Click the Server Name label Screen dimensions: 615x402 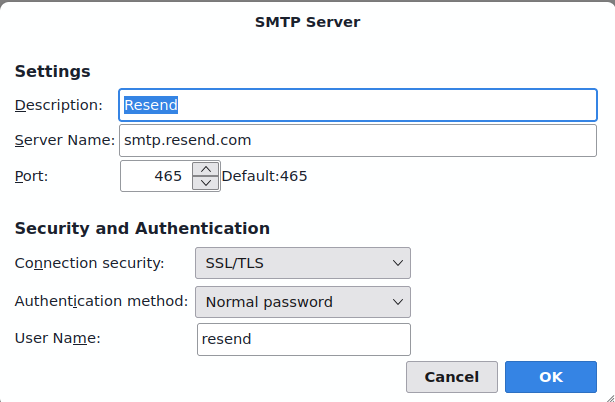point(65,140)
